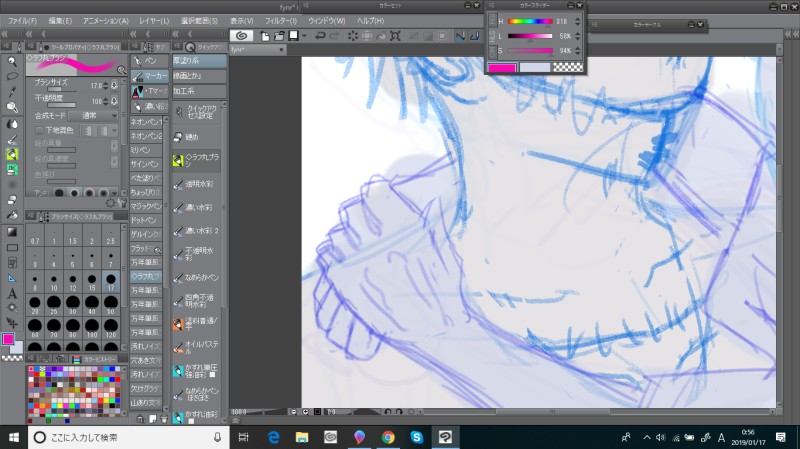Redo action in toolbar
The height and width of the screenshot is (449, 800).
335,36
